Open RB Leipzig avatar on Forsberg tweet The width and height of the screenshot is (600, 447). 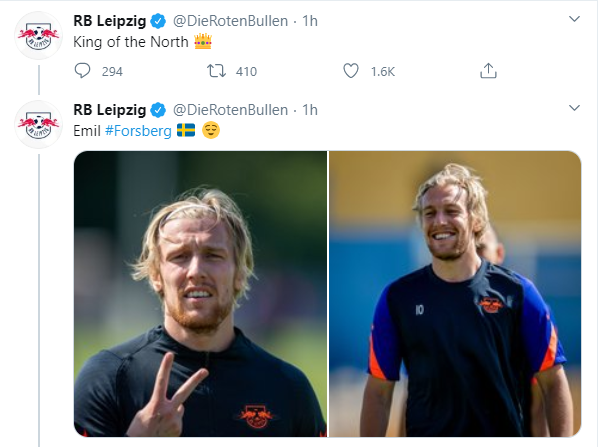39,123
